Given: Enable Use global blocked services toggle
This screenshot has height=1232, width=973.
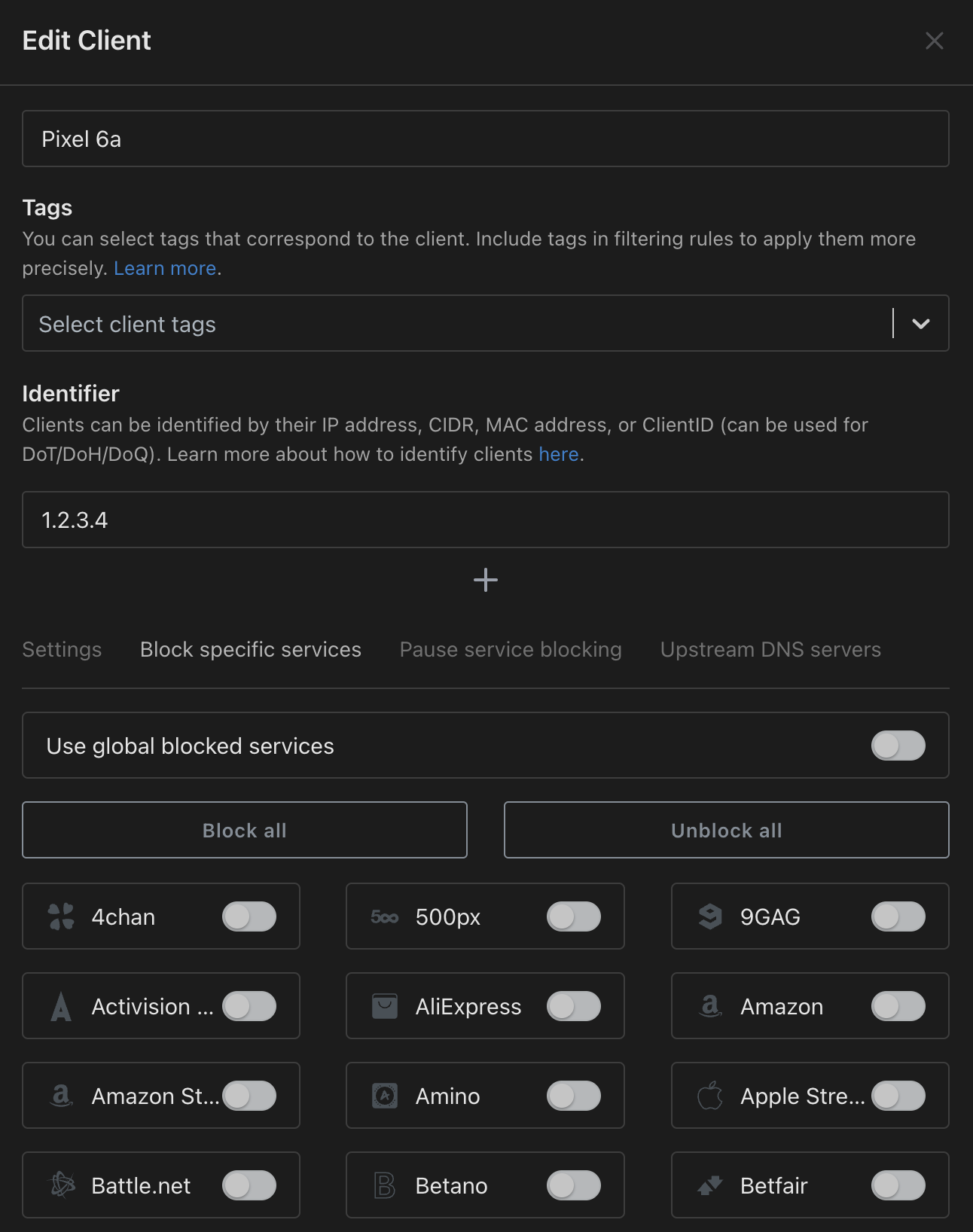Looking at the screenshot, I should [x=898, y=746].
